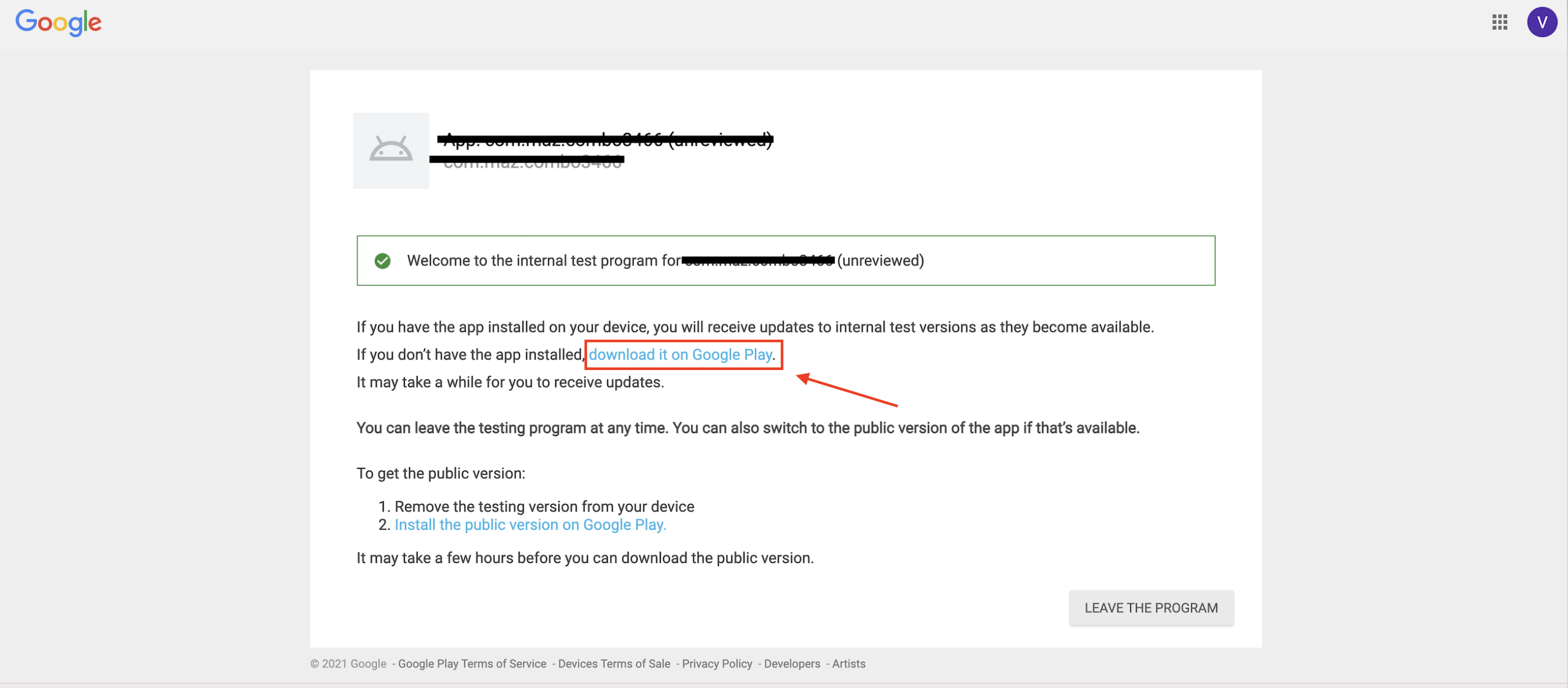Viewport: 1568px width, 688px height.
Task: Open the Google apps grid menu
Action: tap(1499, 23)
